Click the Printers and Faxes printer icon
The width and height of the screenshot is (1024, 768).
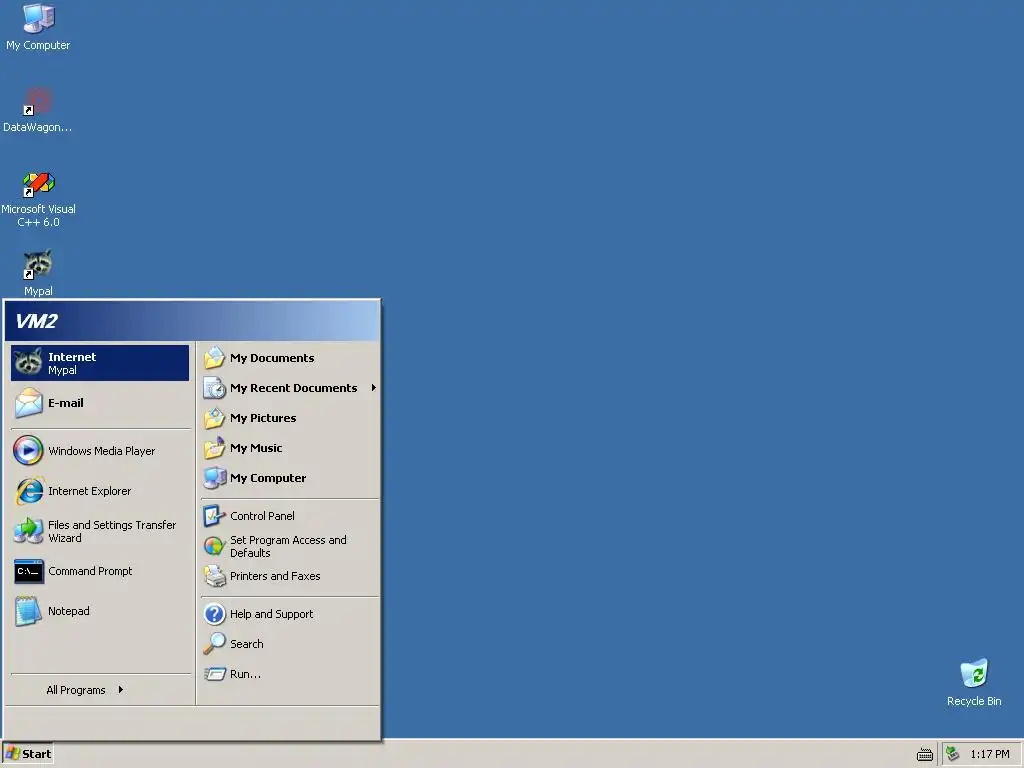(214, 576)
